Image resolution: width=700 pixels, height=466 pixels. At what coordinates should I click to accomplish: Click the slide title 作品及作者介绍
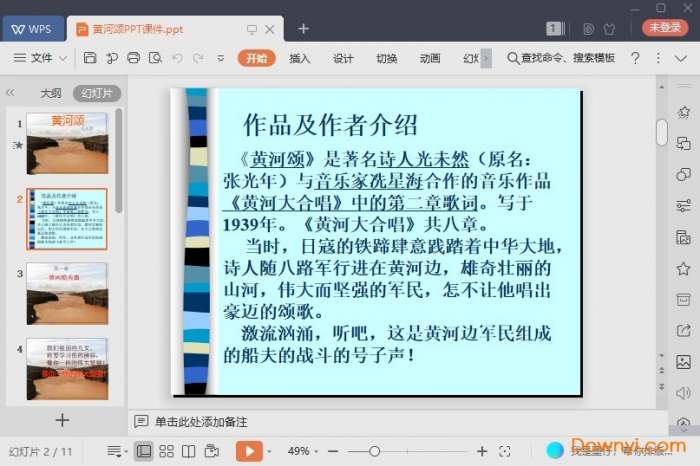[x=330, y=125]
